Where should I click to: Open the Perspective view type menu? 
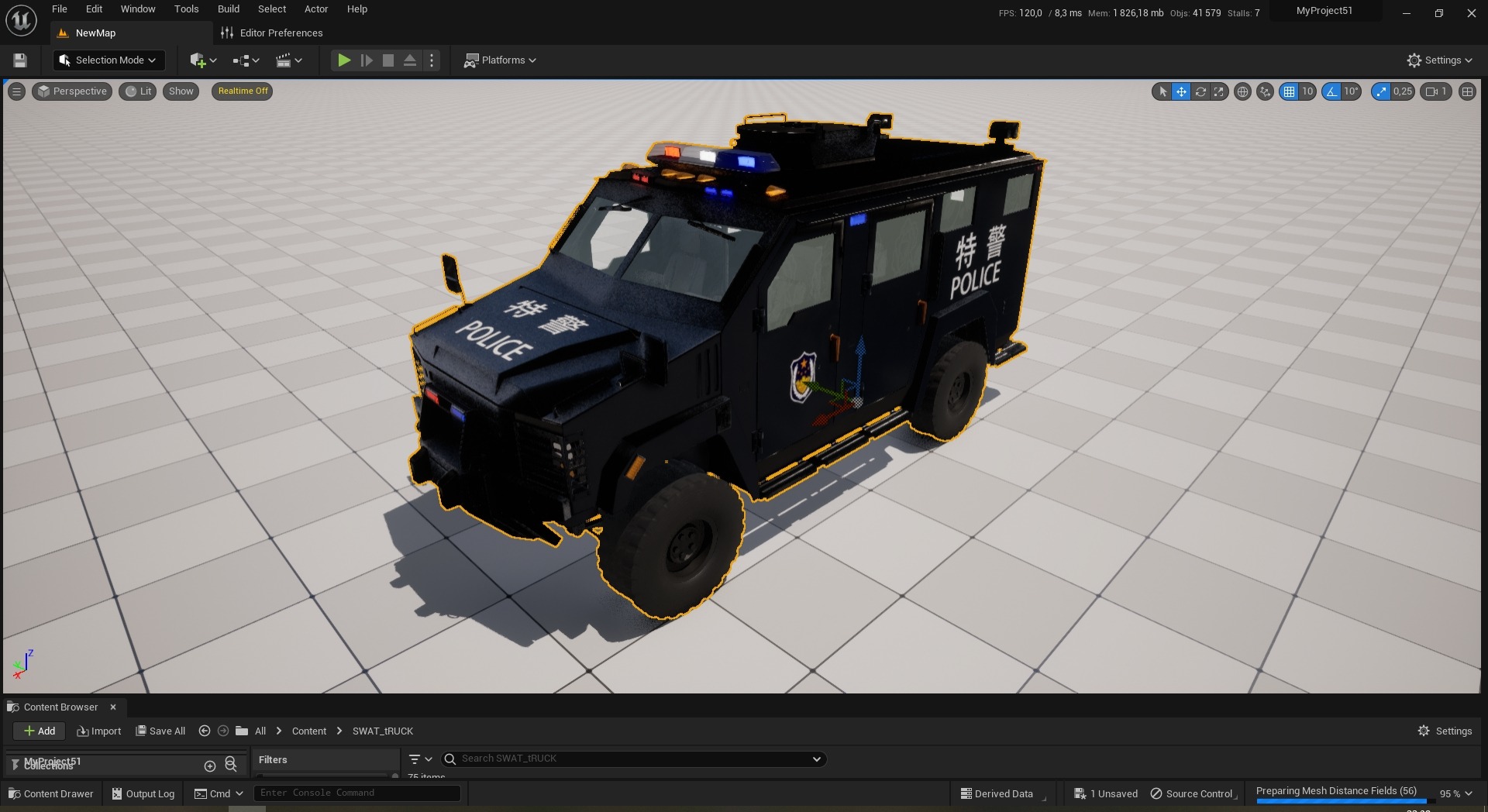pos(72,91)
